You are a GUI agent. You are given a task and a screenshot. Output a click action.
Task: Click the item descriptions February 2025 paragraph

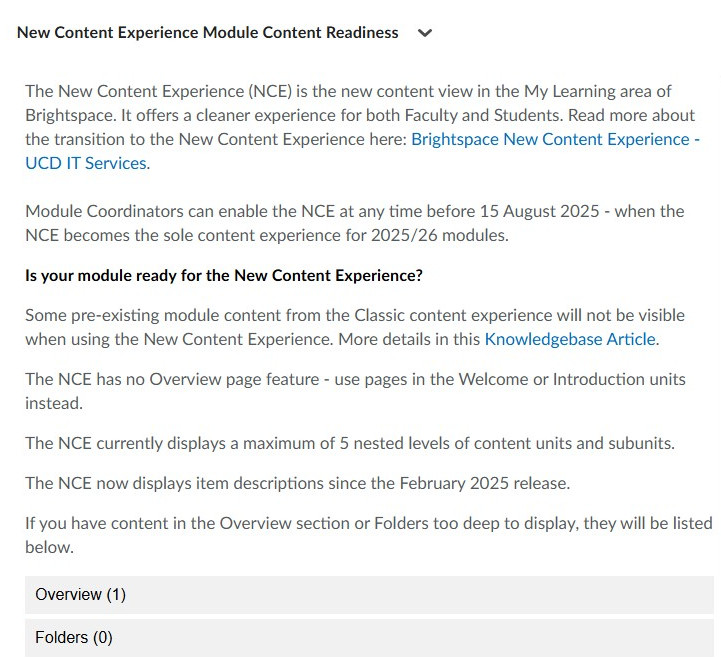(x=297, y=483)
